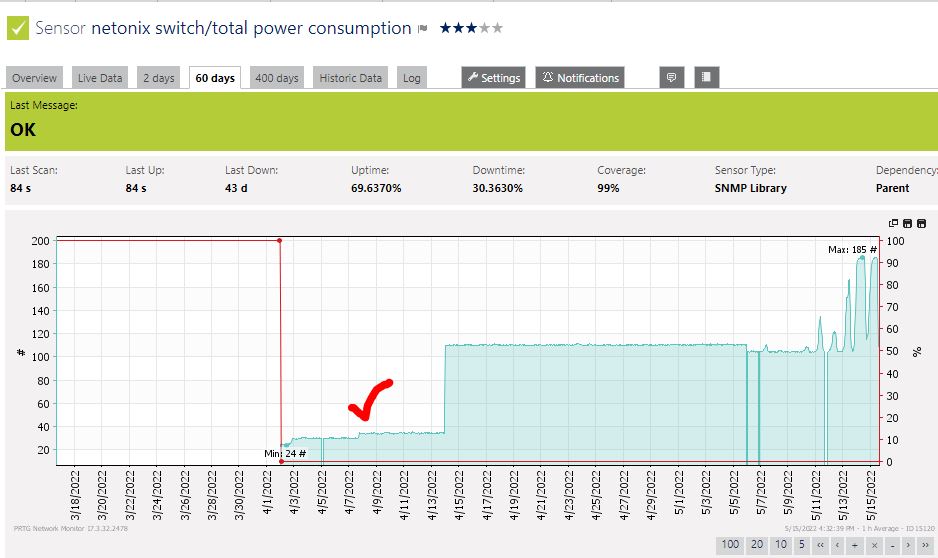Open the comment bubble icon tab
This screenshot has height=558, width=938.
672,77
